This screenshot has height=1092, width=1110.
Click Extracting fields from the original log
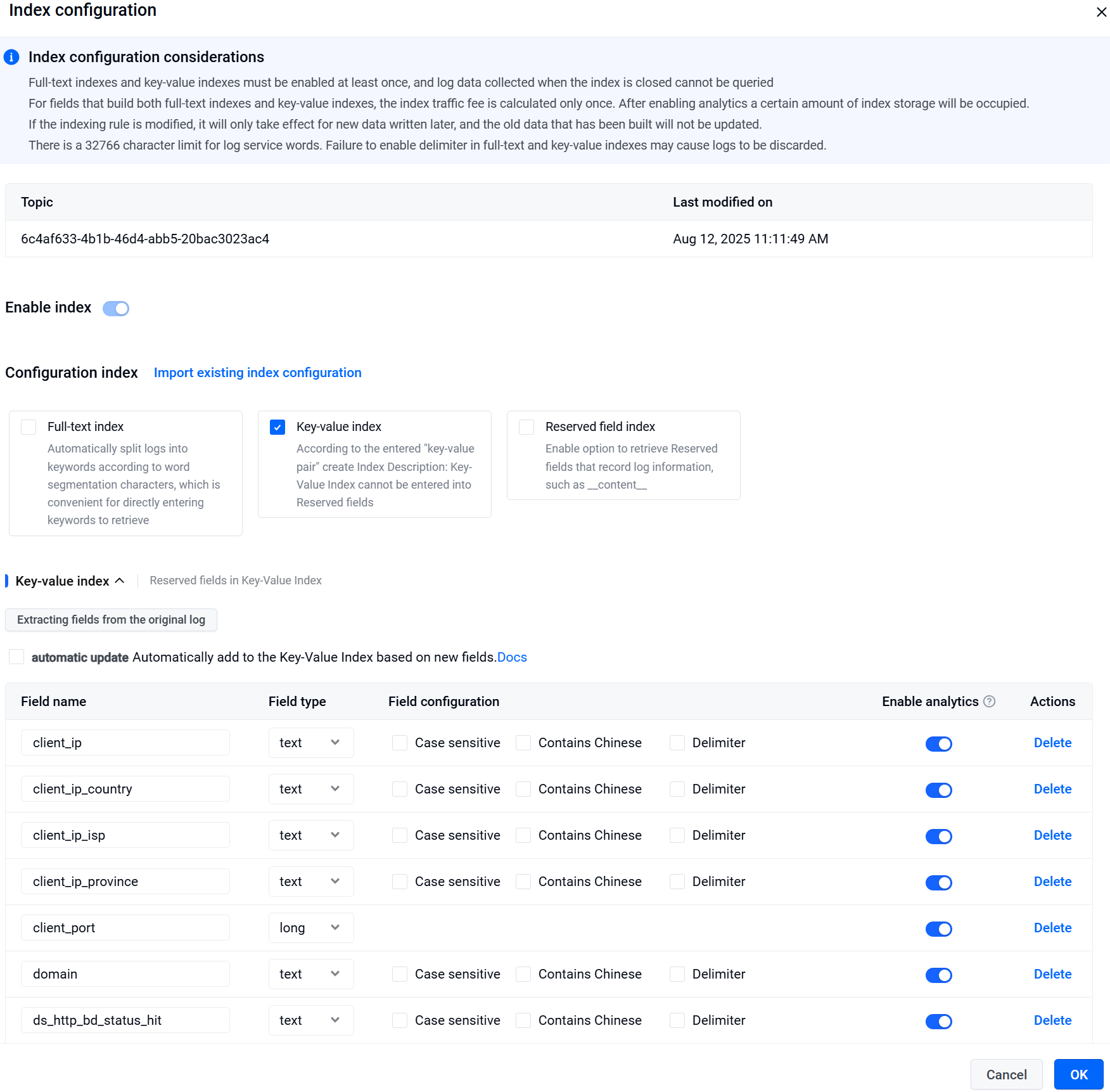[x=111, y=619]
